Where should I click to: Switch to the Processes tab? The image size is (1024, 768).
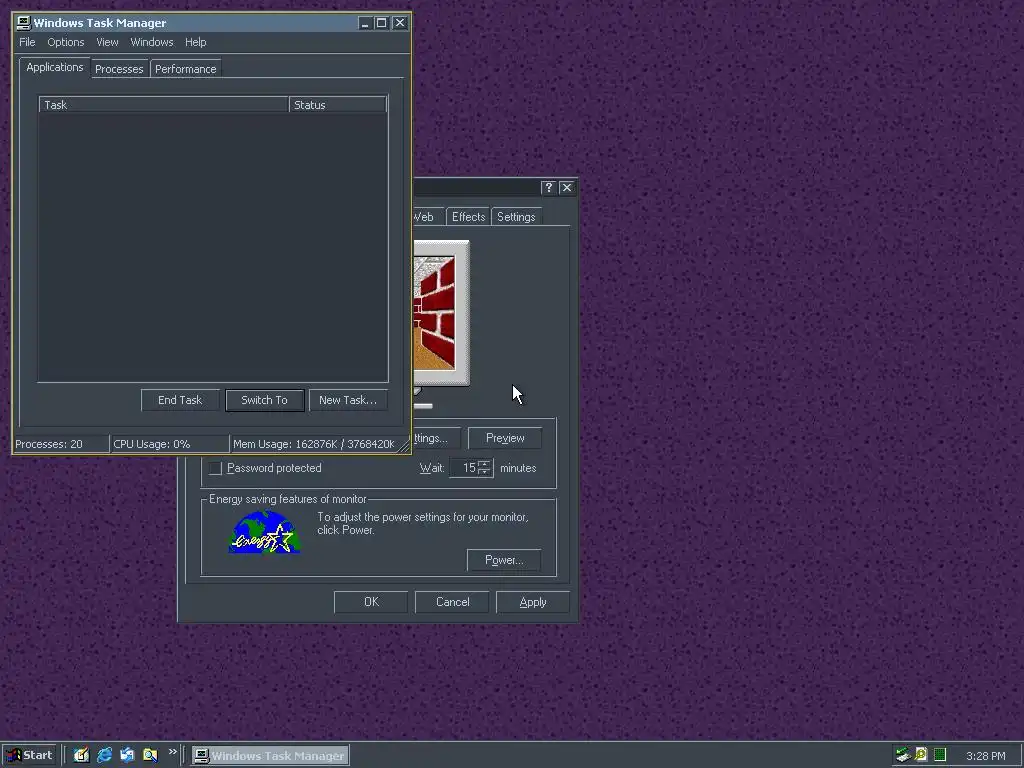pos(119,69)
